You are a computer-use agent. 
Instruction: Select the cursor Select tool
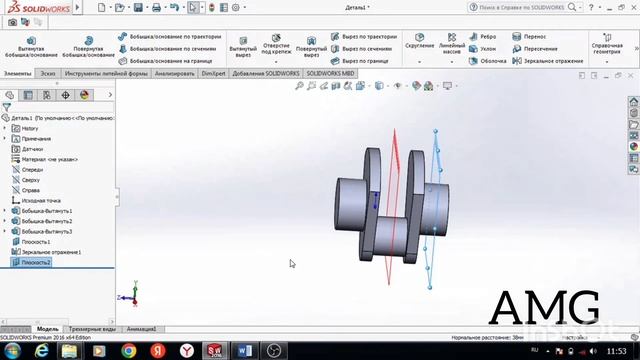[193, 7]
